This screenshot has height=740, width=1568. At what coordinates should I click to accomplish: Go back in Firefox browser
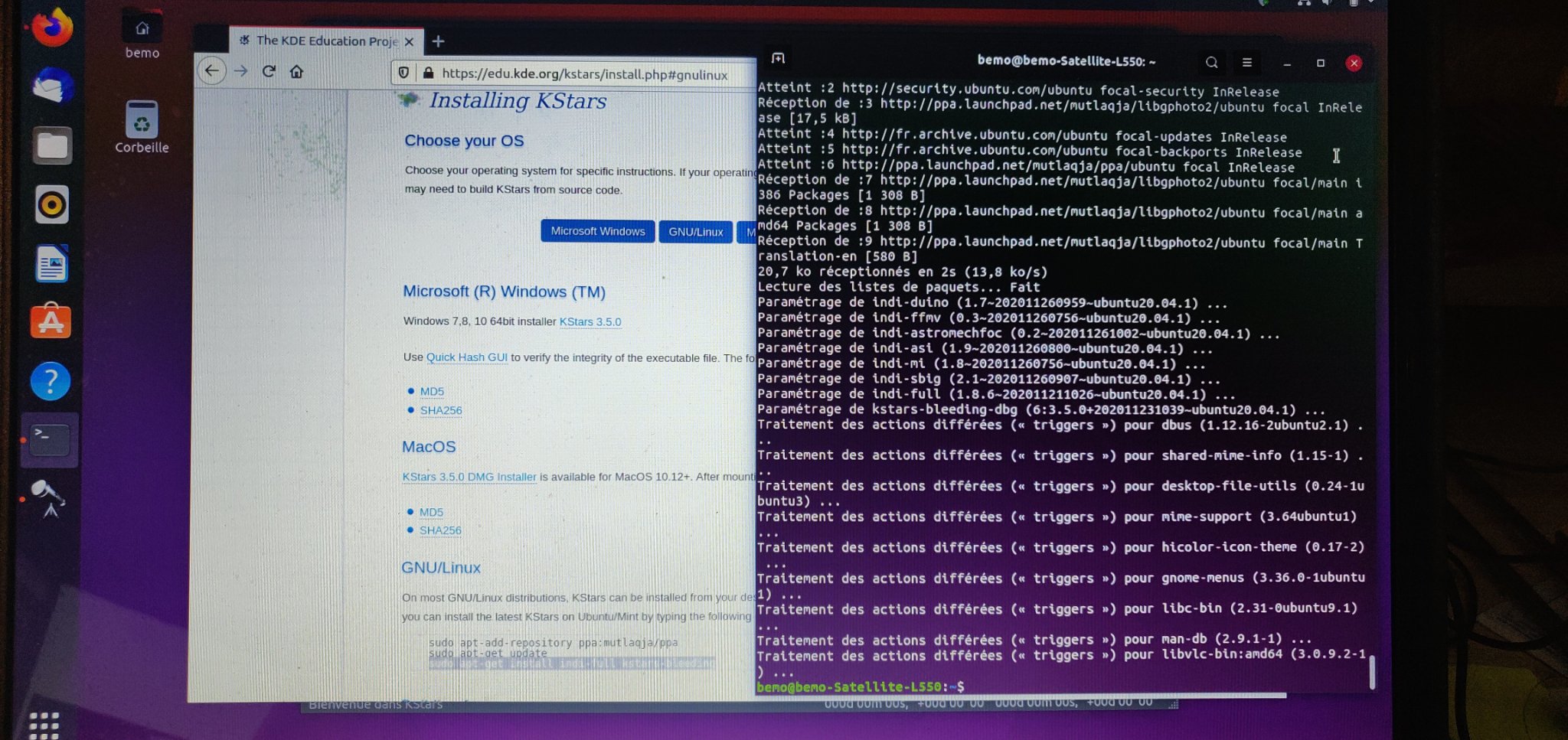coord(212,71)
